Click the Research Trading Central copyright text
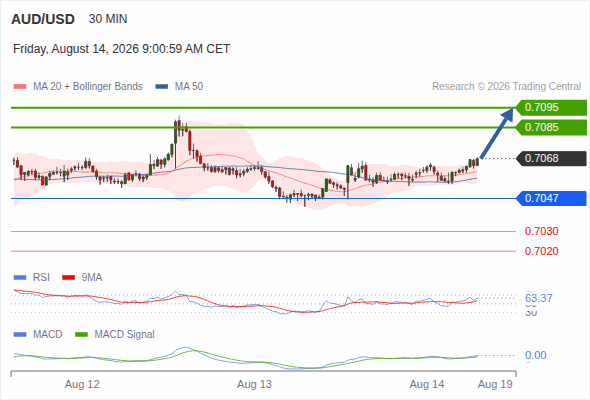 point(506,87)
